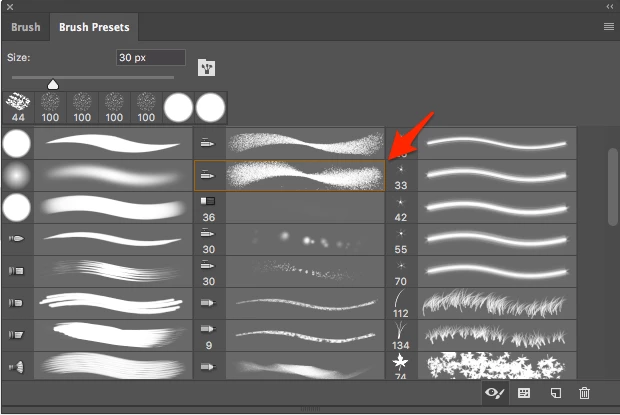The height and width of the screenshot is (415, 620).
Task: Select the star brush sized 42
Action: click(481, 208)
